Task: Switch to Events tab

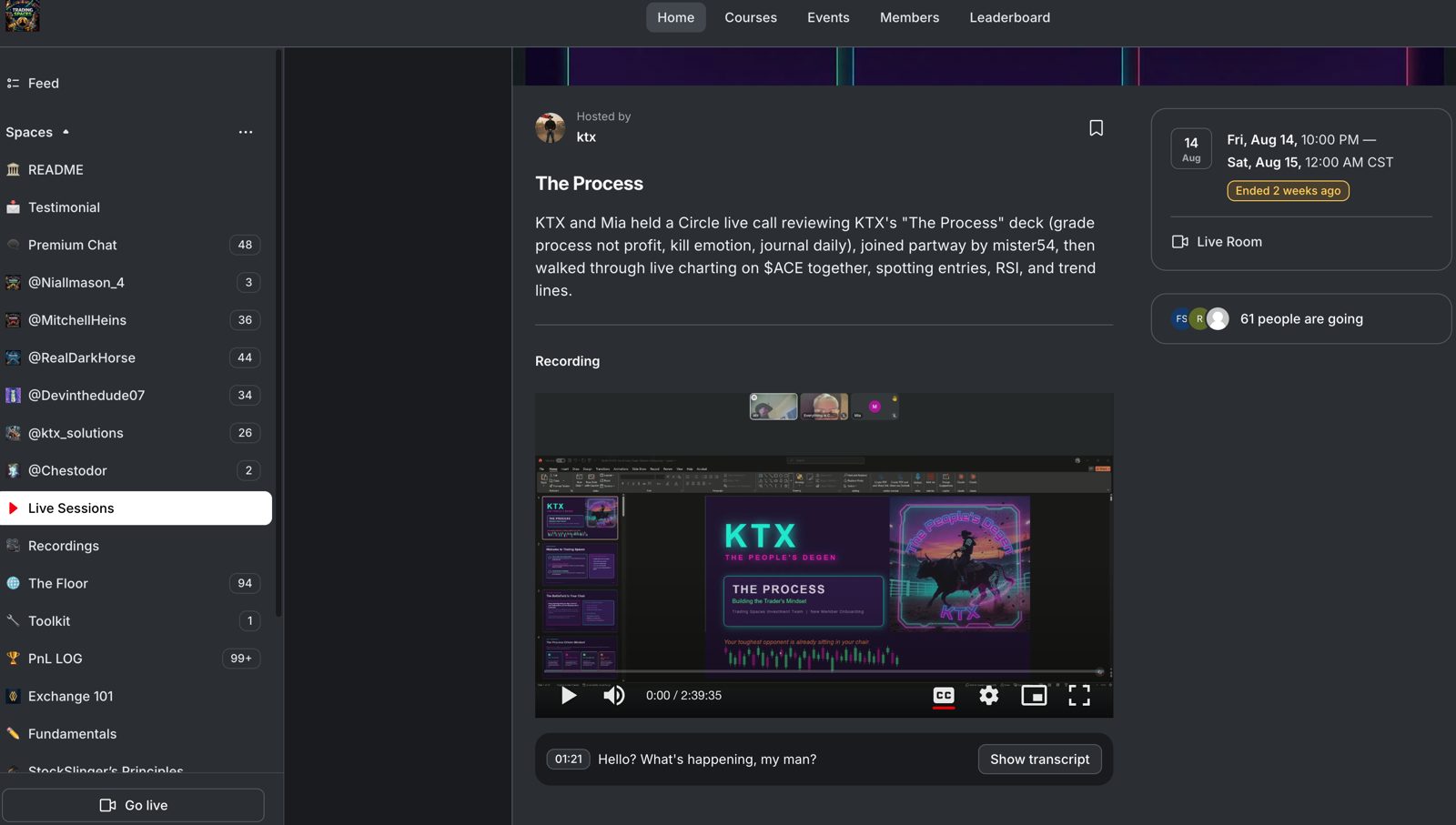Action: point(828,17)
